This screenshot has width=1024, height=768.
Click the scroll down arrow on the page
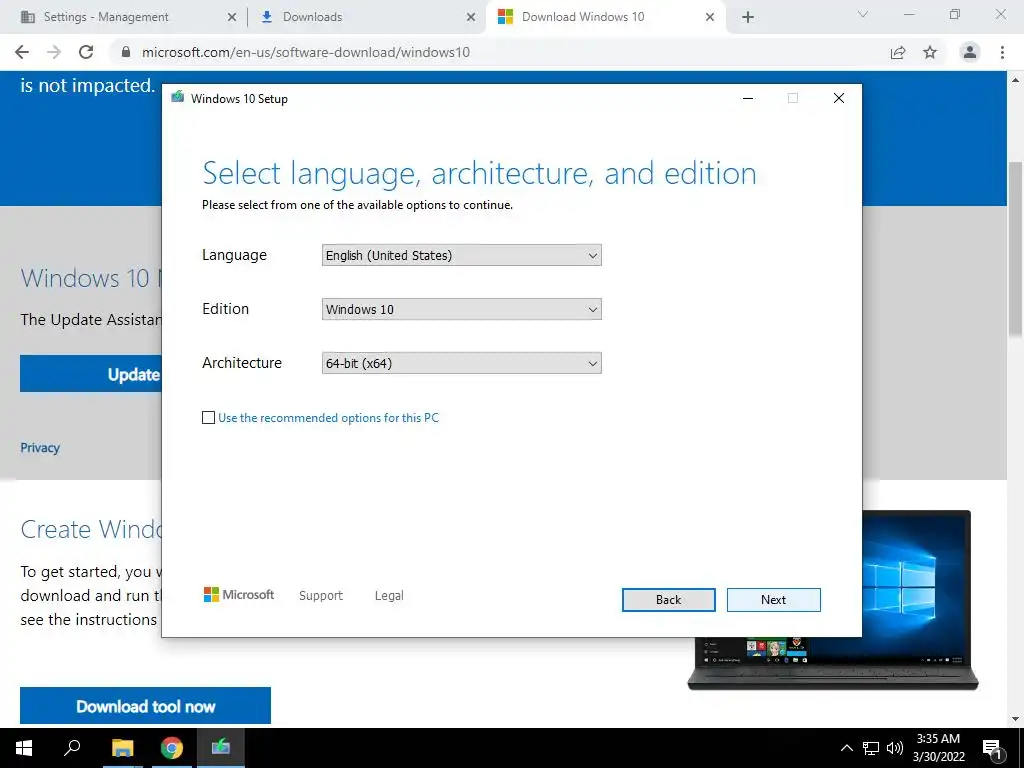click(1015, 719)
